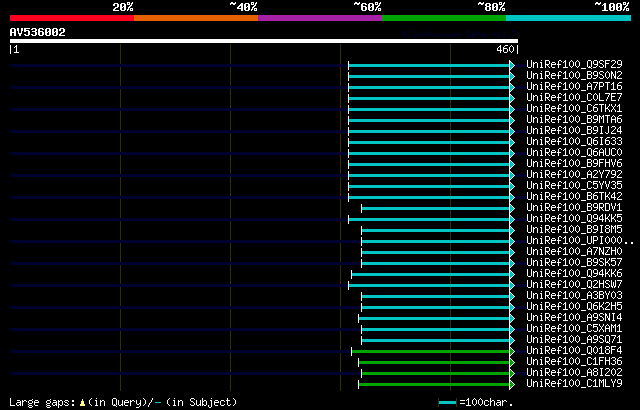Click the green ~80% identity legend segment
This screenshot has width=640, height=410.
point(444,18)
